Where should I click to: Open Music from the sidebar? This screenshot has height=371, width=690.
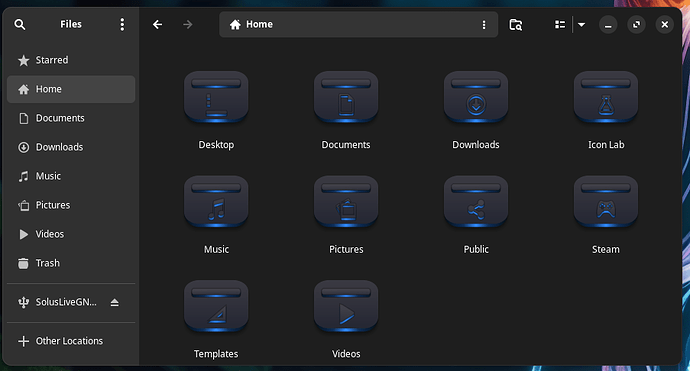(71, 176)
